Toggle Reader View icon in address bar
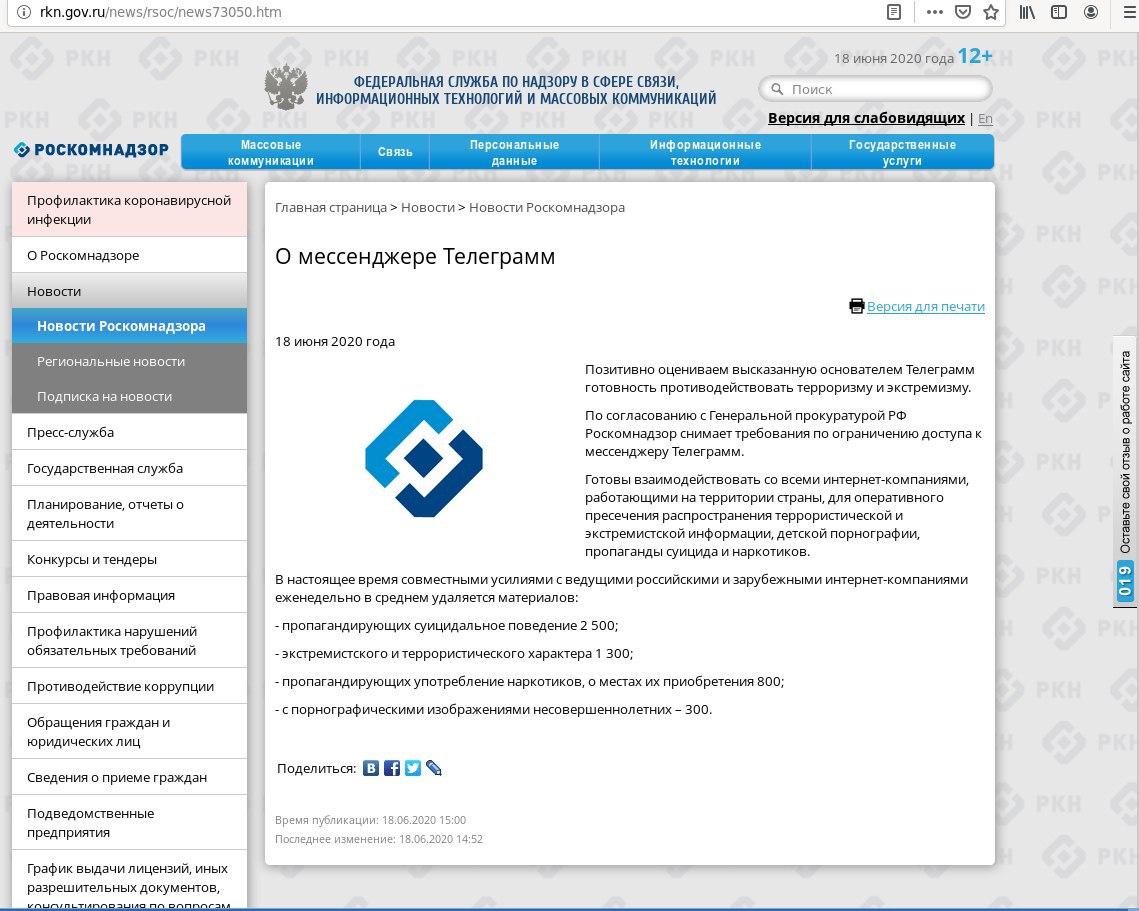The image size is (1139, 911). (x=894, y=12)
